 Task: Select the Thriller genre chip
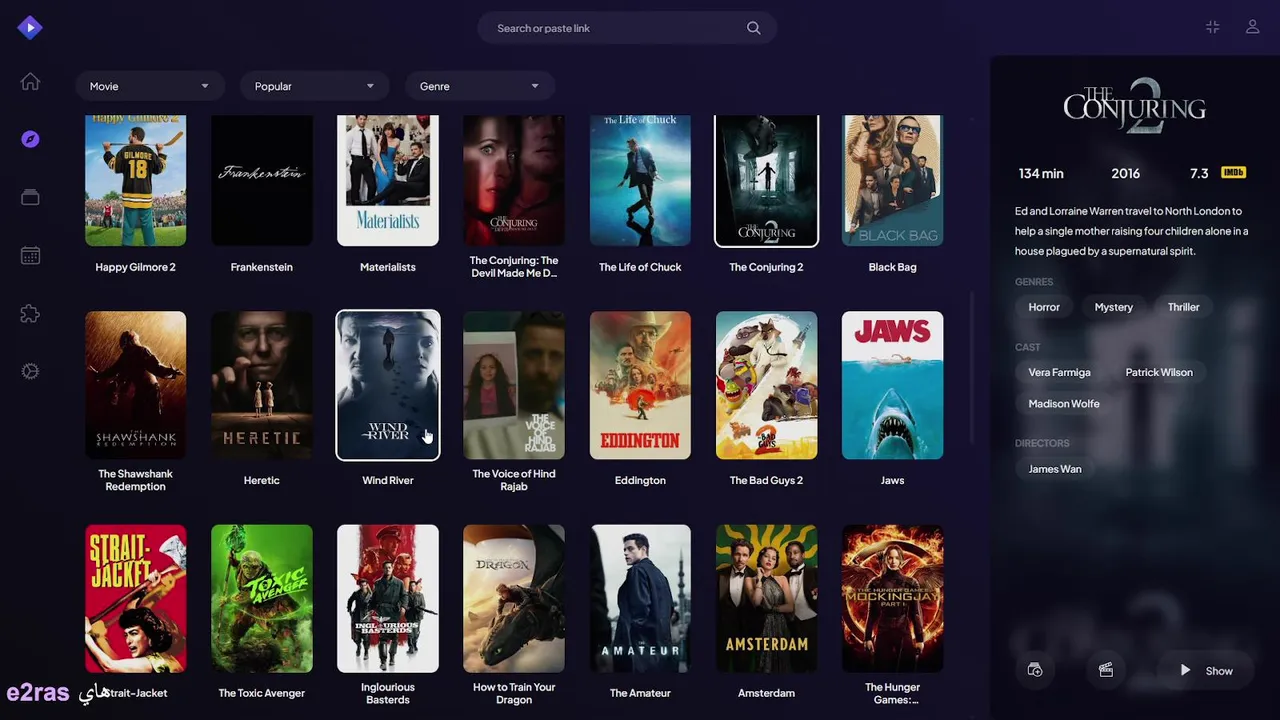pos(1183,307)
